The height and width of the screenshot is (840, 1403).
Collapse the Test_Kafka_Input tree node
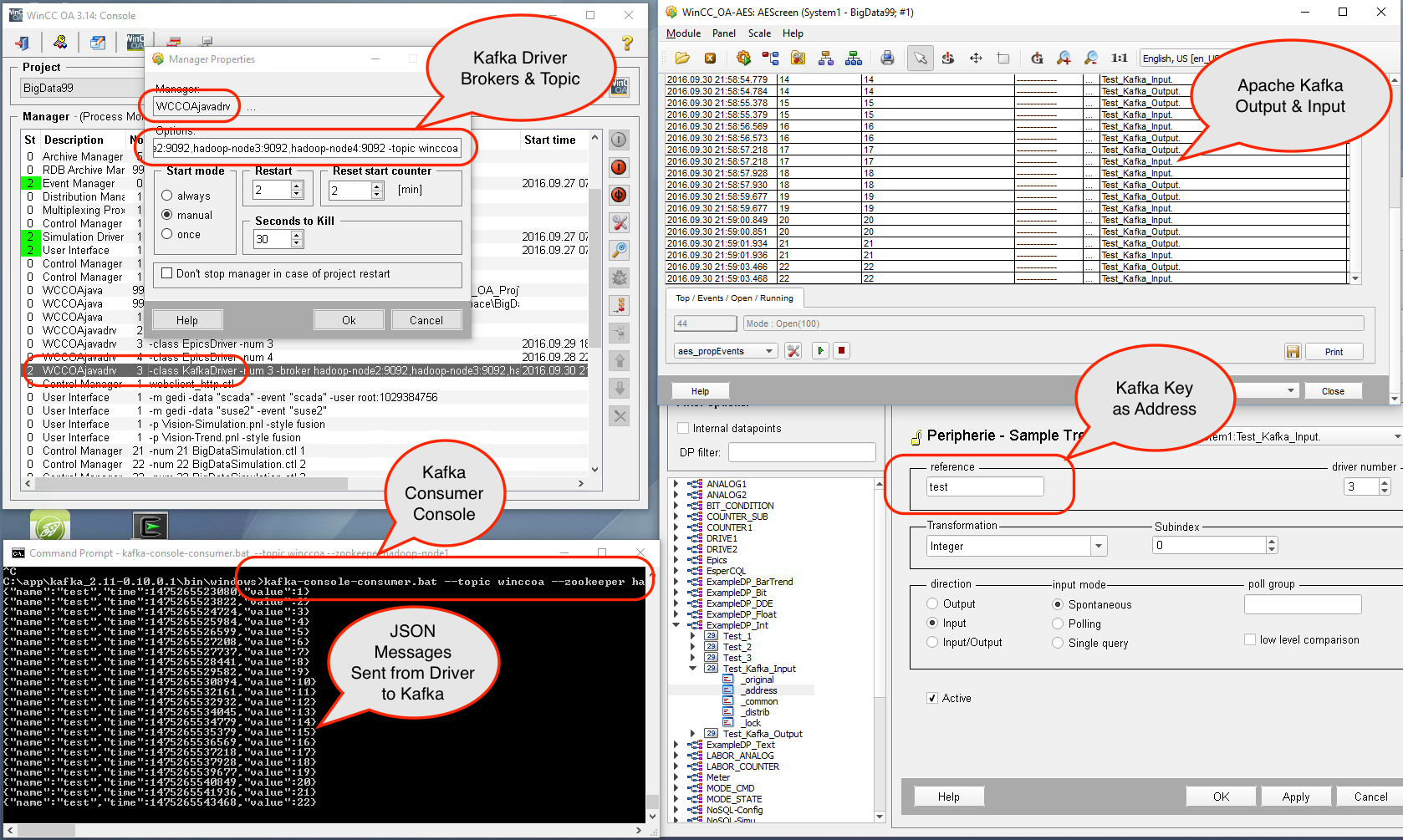tap(692, 669)
